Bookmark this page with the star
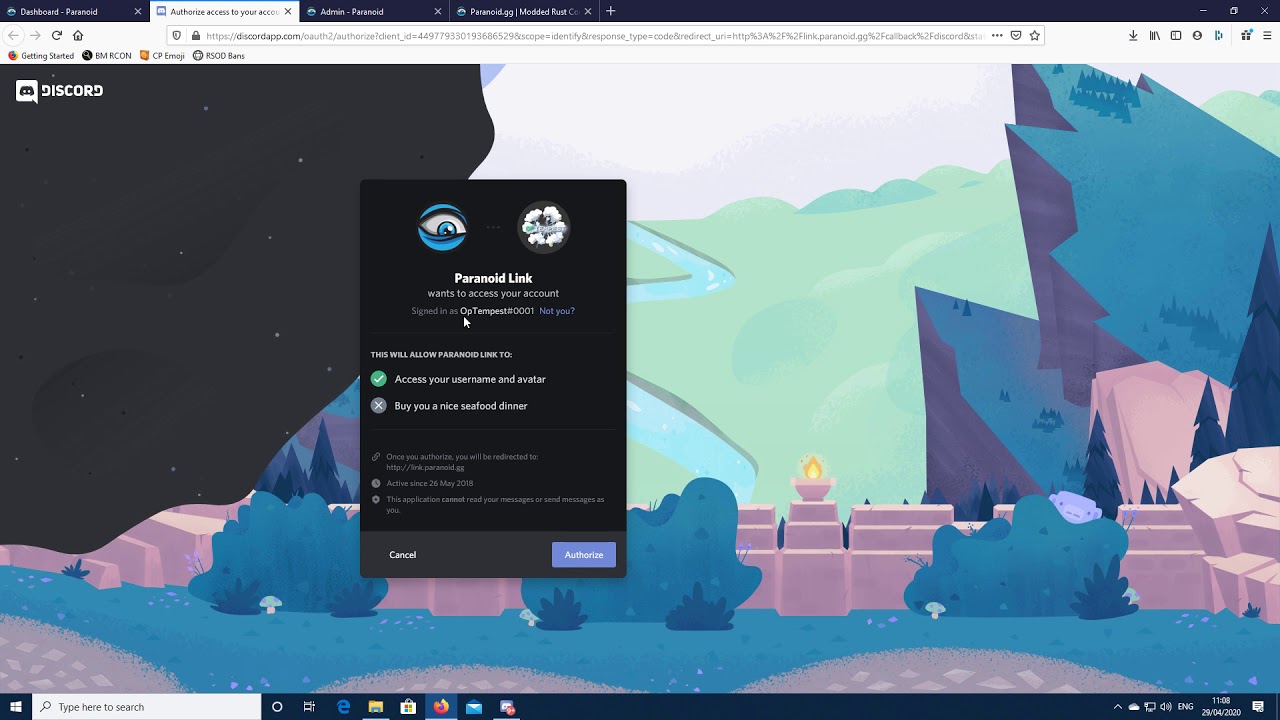Image resolution: width=1280 pixels, height=720 pixels. pos(1035,35)
